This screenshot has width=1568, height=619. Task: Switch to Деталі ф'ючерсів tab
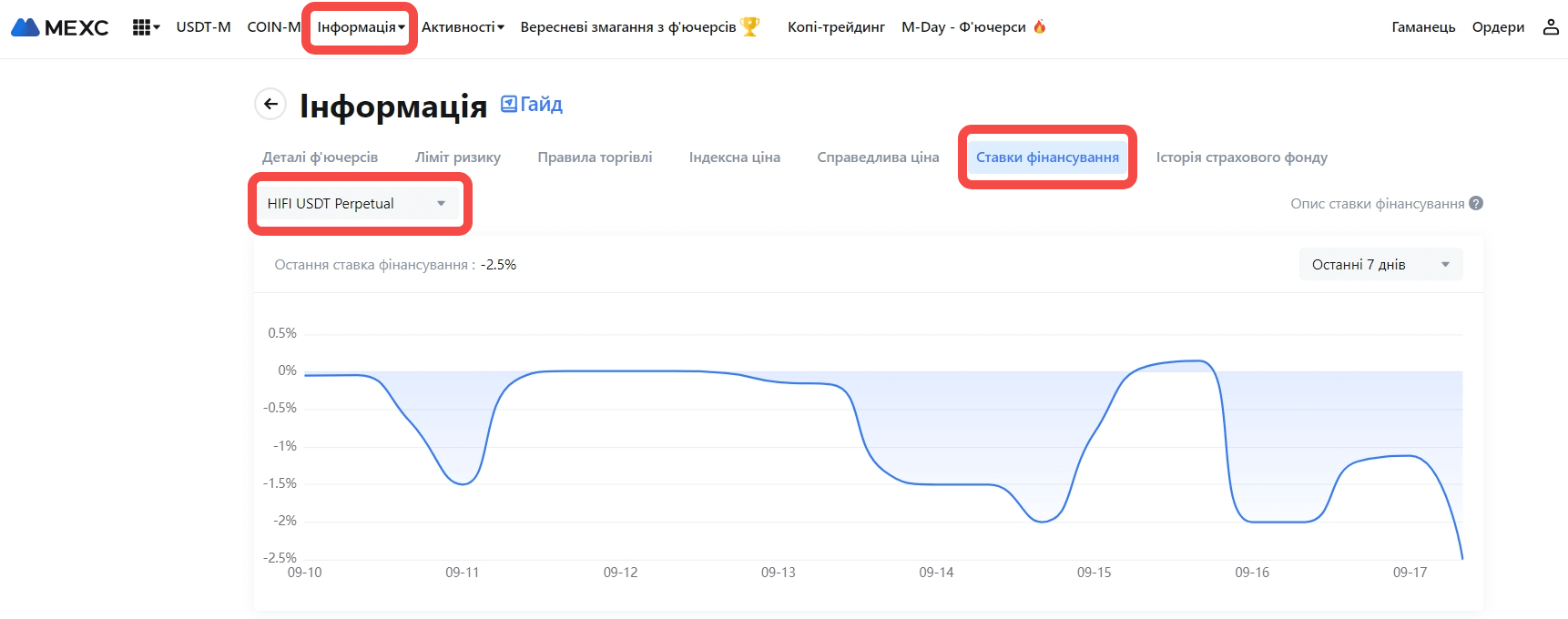(x=320, y=157)
